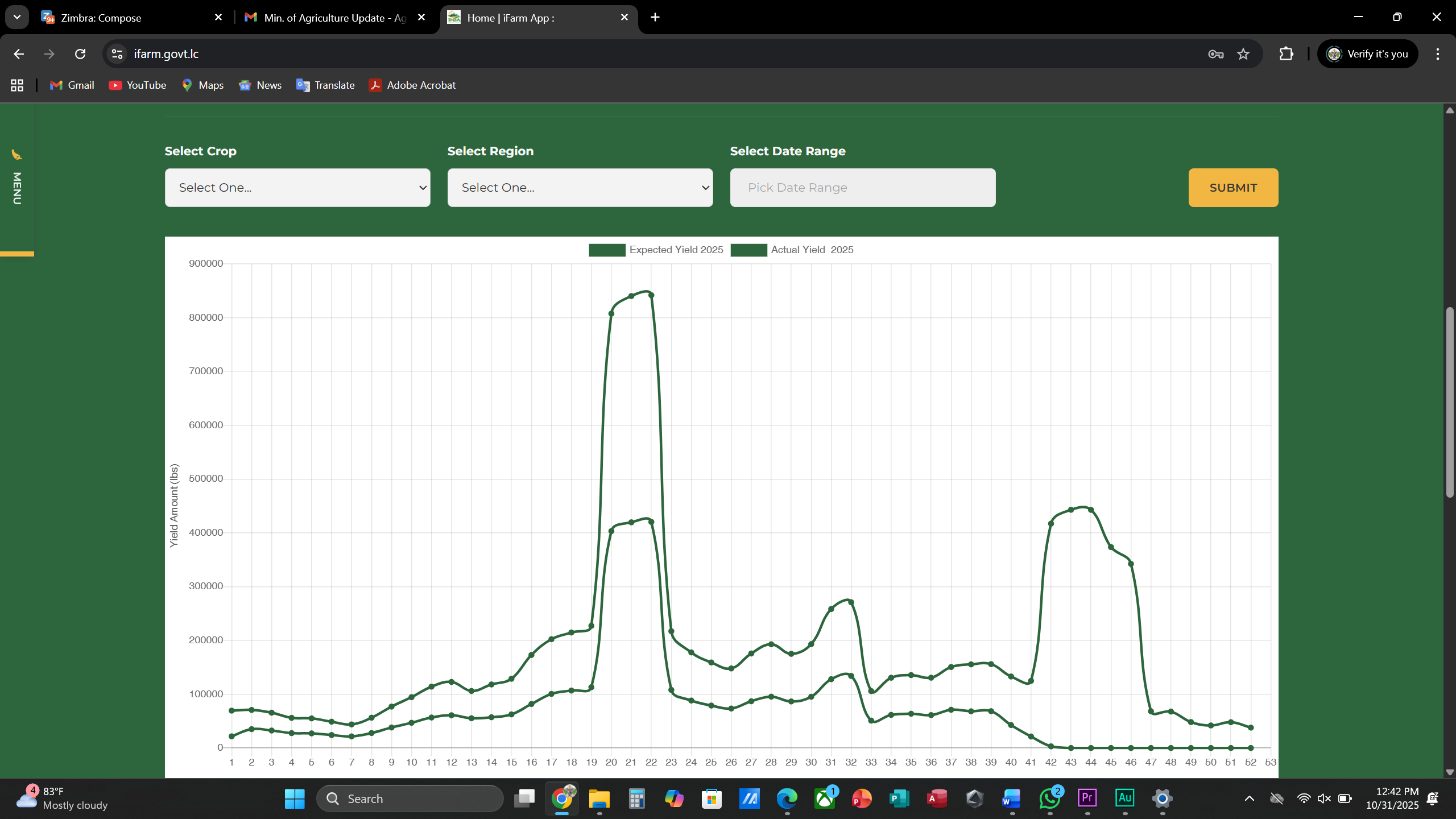The image size is (1456, 819).
Task: Switch to the Zimbra: Compose tab
Action: click(x=130, y=18)
